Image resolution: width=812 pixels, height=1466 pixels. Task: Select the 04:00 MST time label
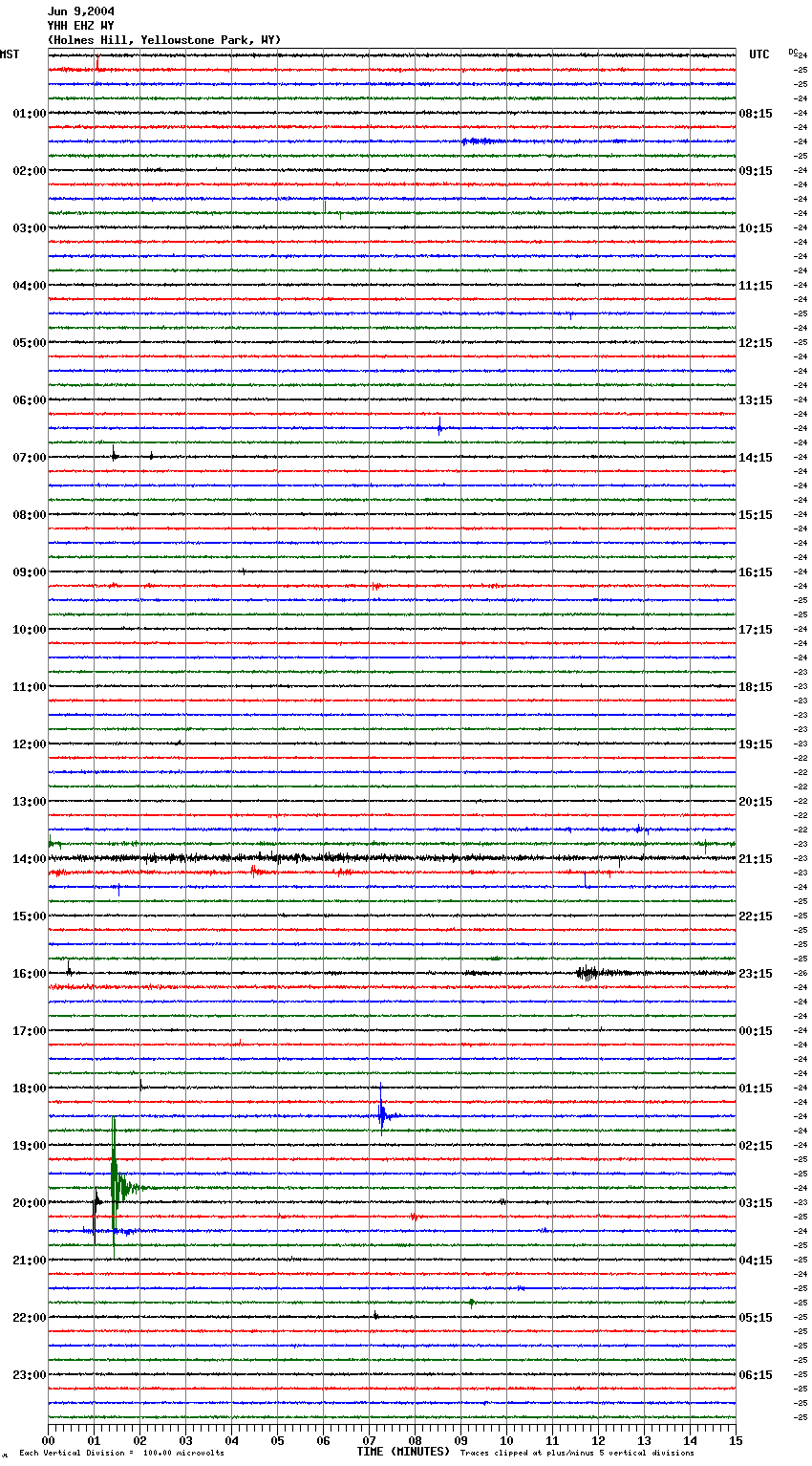(30, 286)
